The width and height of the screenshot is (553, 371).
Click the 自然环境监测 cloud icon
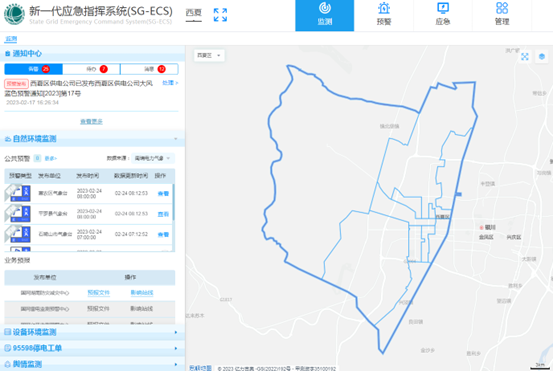[7, 139]
